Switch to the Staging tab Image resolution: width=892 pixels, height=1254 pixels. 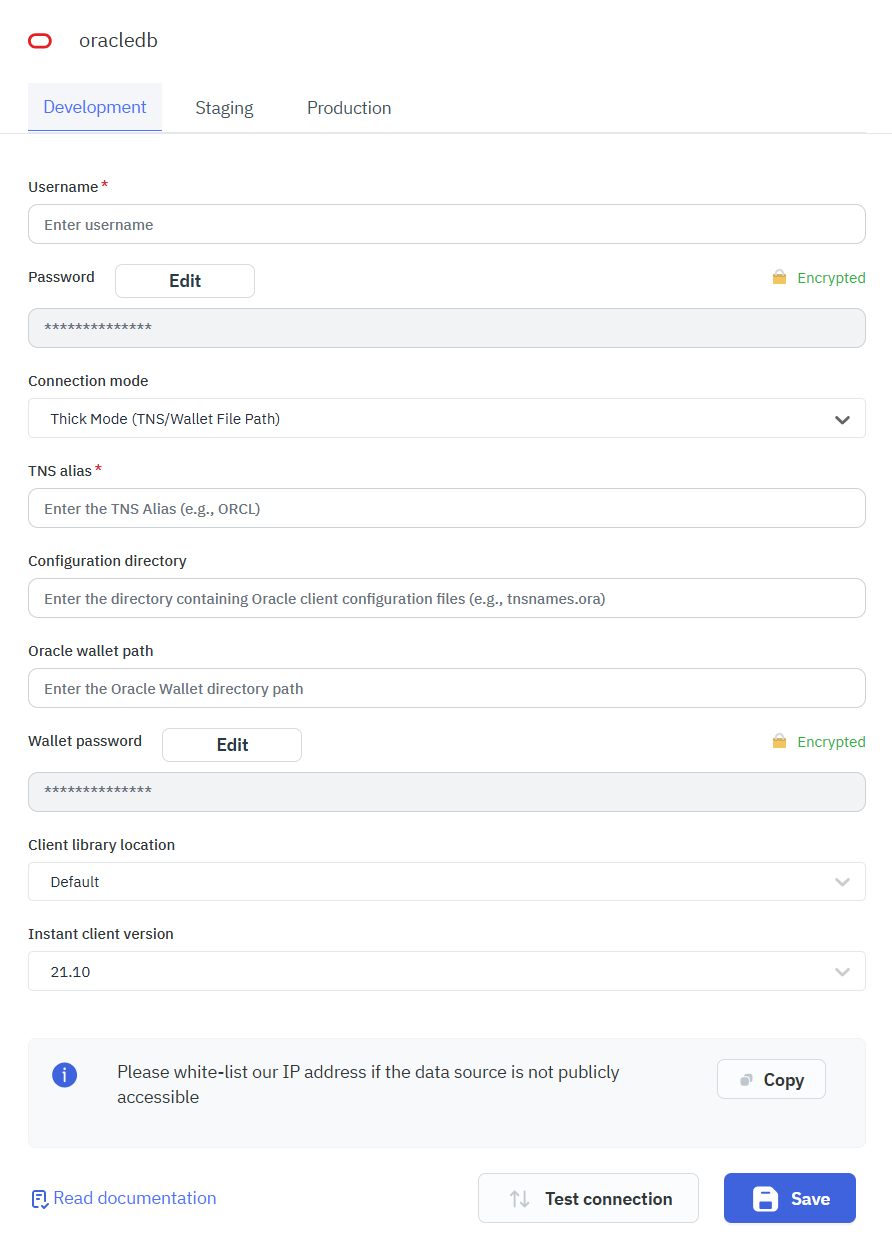224,108
